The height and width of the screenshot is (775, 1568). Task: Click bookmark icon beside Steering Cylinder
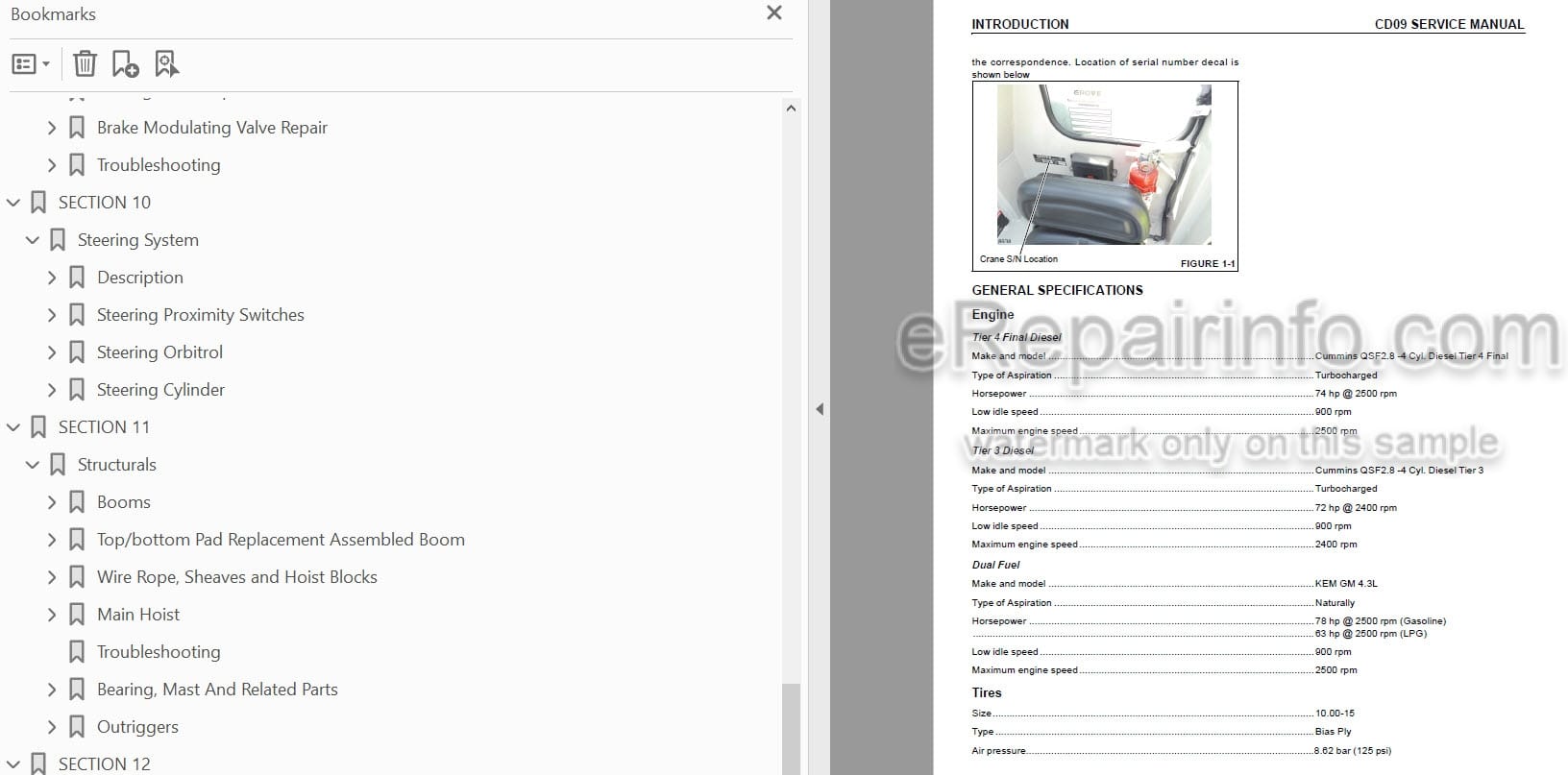[77, 390]
